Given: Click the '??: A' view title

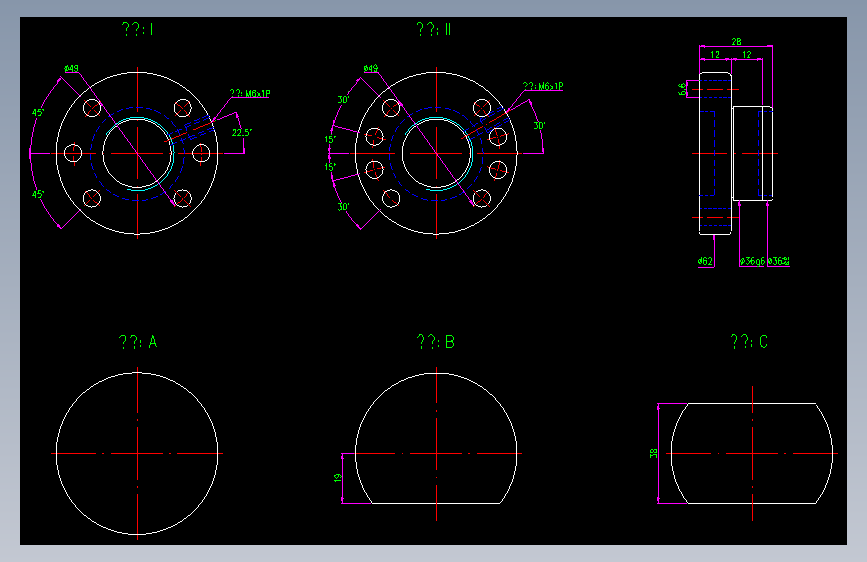Looking at the screenshot, I should click(x=138, y=342).
